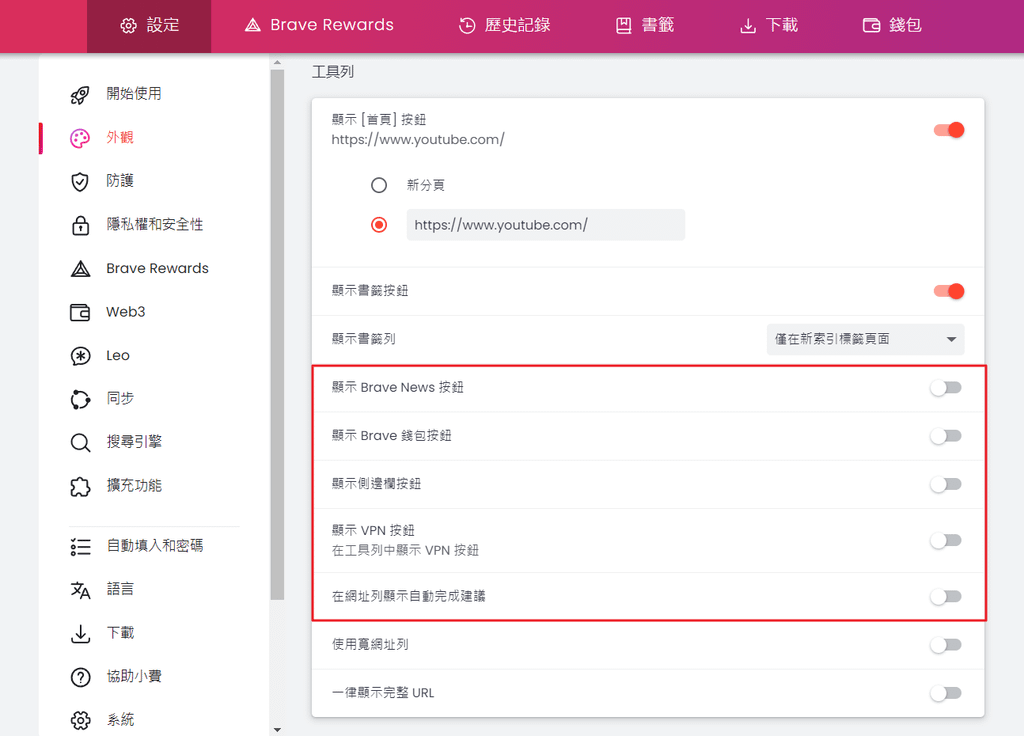The height and width of the screenshot is (736, 1024).
Task: Click the Web3 wallet icon in sidebar
Action: click(x=80, y=312)
